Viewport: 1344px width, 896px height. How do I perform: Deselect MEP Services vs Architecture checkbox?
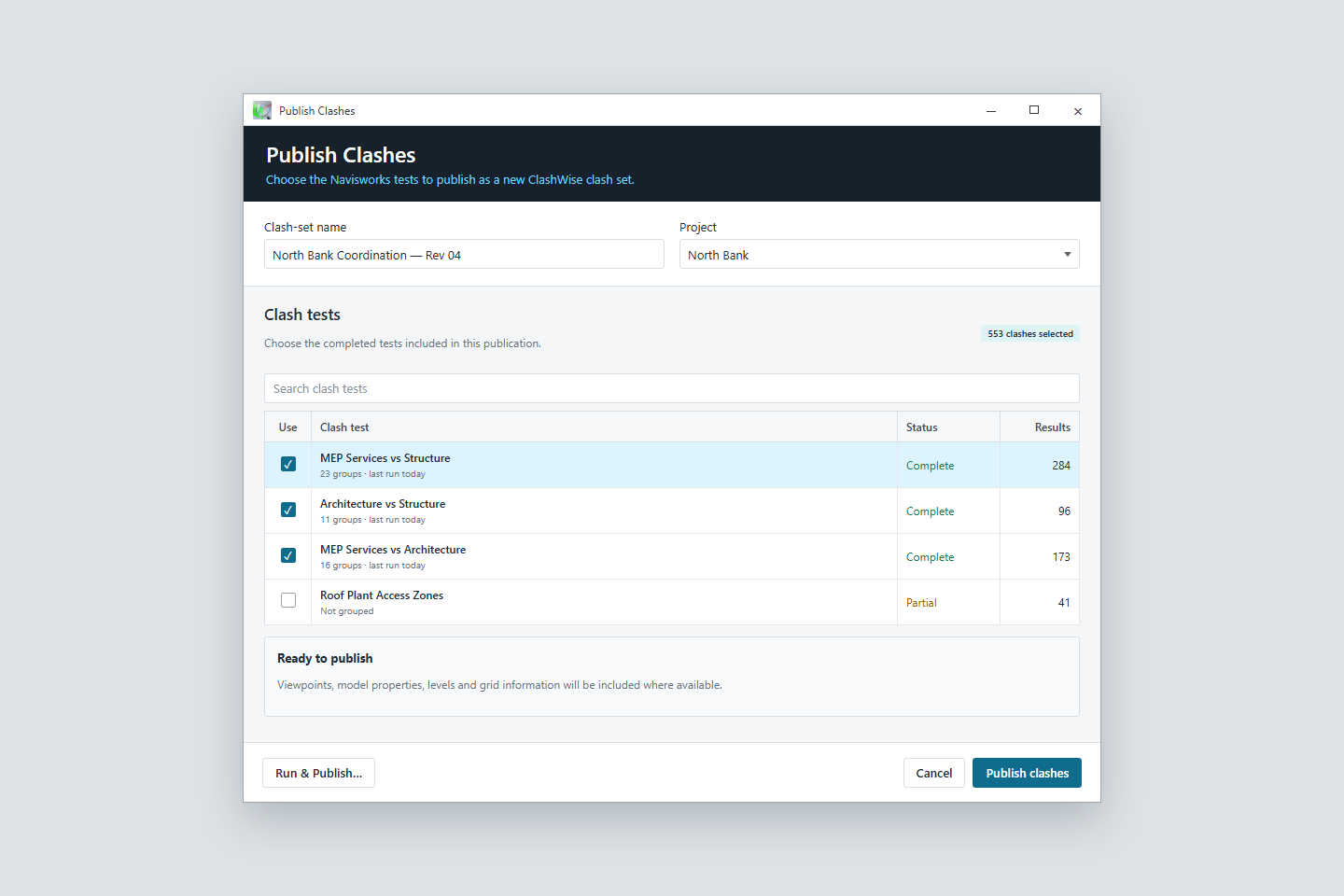pos(288,555)
